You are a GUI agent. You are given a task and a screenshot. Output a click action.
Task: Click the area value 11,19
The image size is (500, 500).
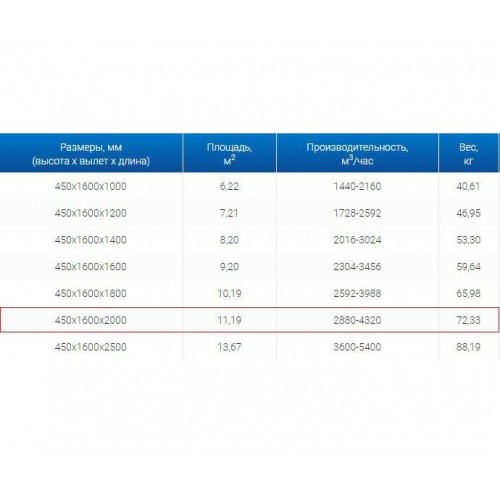click(x=229, y=320)
